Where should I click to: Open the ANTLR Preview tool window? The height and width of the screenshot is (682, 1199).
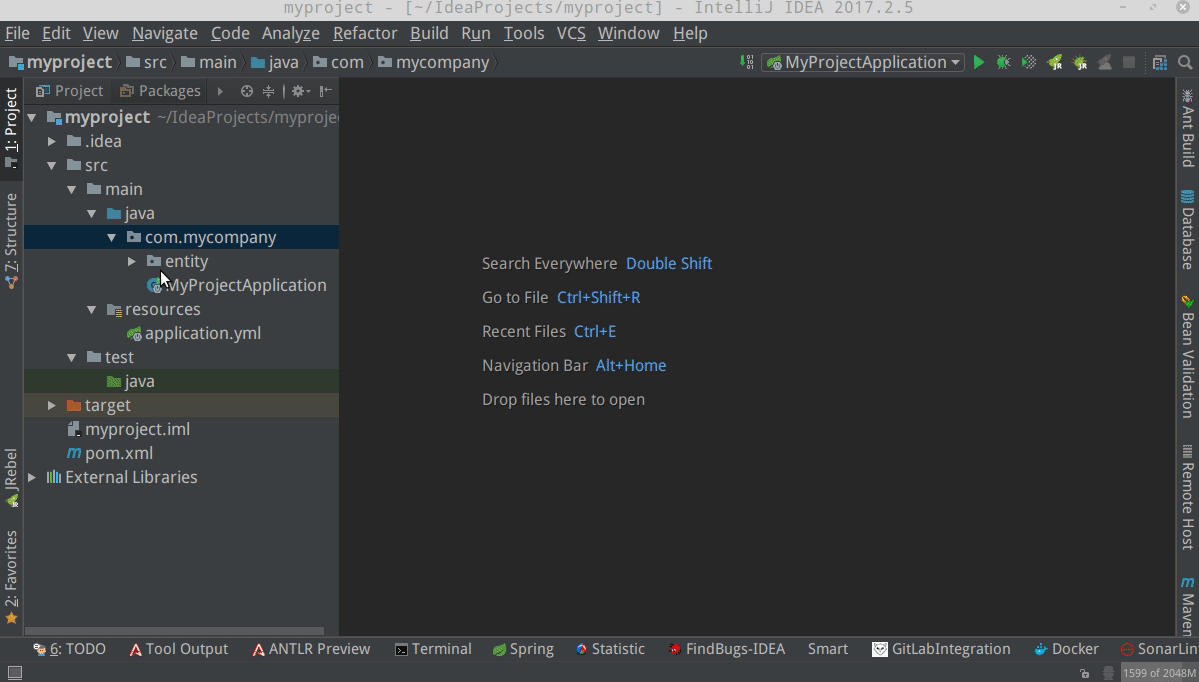pos(311,649)
